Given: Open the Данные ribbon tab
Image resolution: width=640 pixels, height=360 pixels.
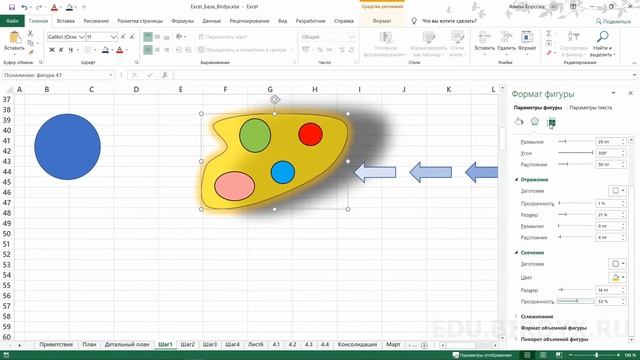Looking at the screenshot, I should 211,21.
